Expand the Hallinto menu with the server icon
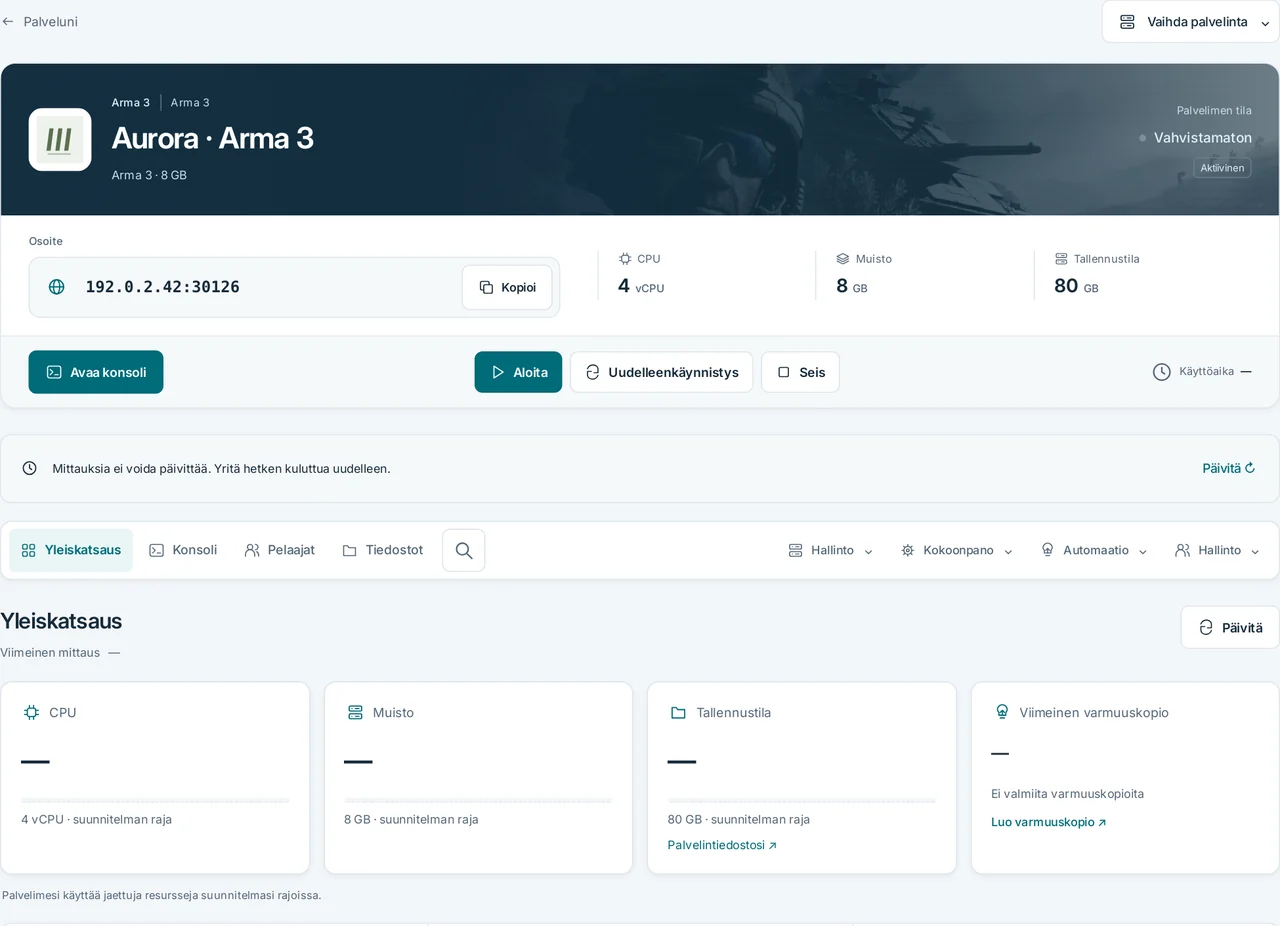This screenshot has width=1280, height=926. click(x=831, y=550)
